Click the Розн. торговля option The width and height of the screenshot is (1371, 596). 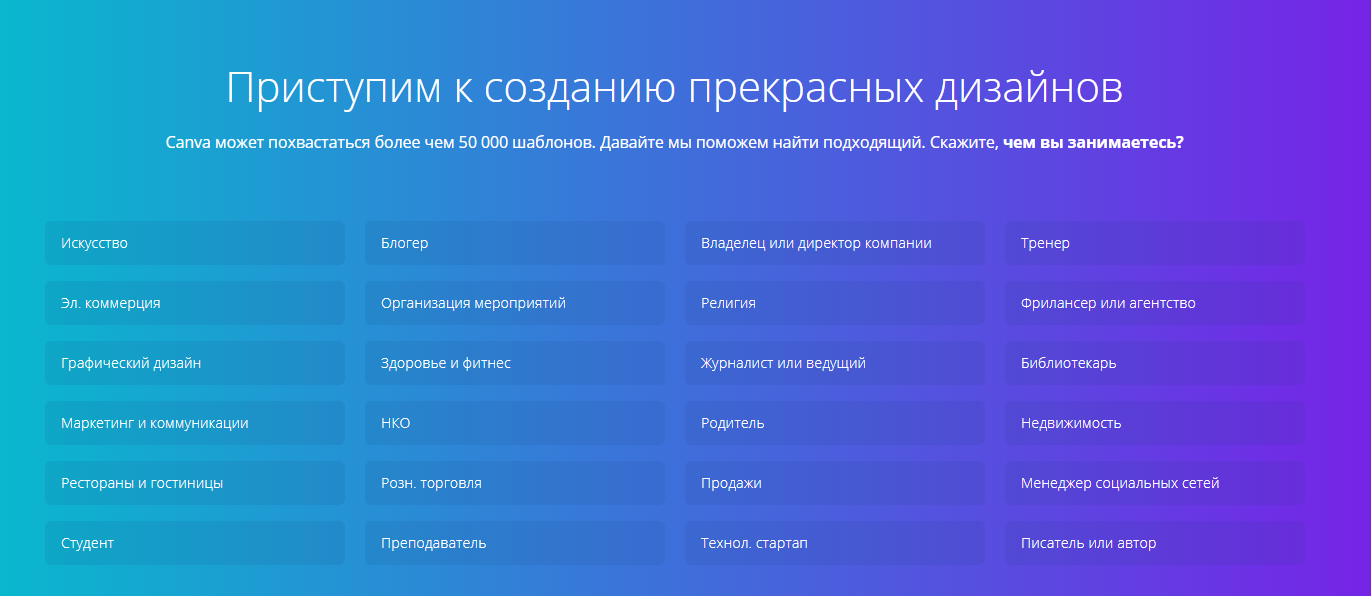point(515,483)
